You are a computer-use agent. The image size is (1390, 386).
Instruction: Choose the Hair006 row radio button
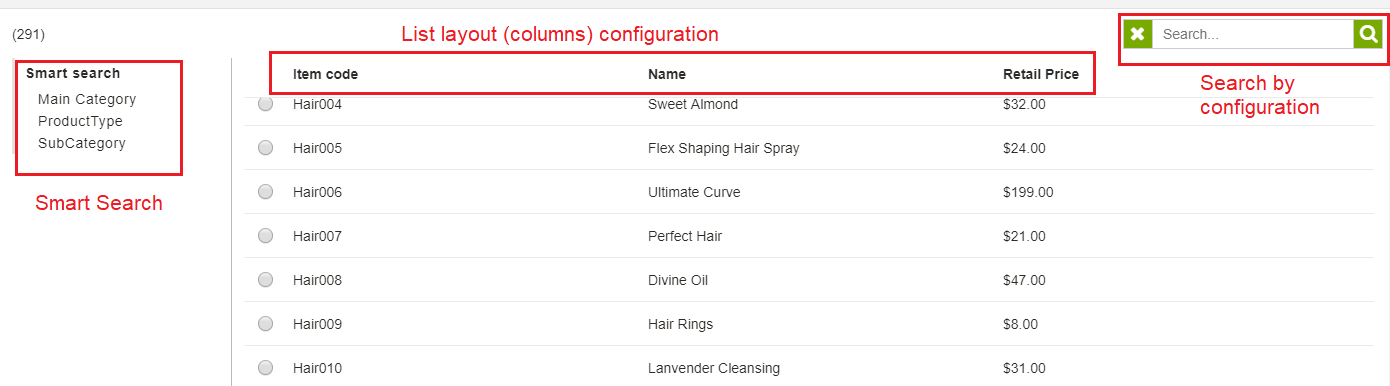coord(265,192)
